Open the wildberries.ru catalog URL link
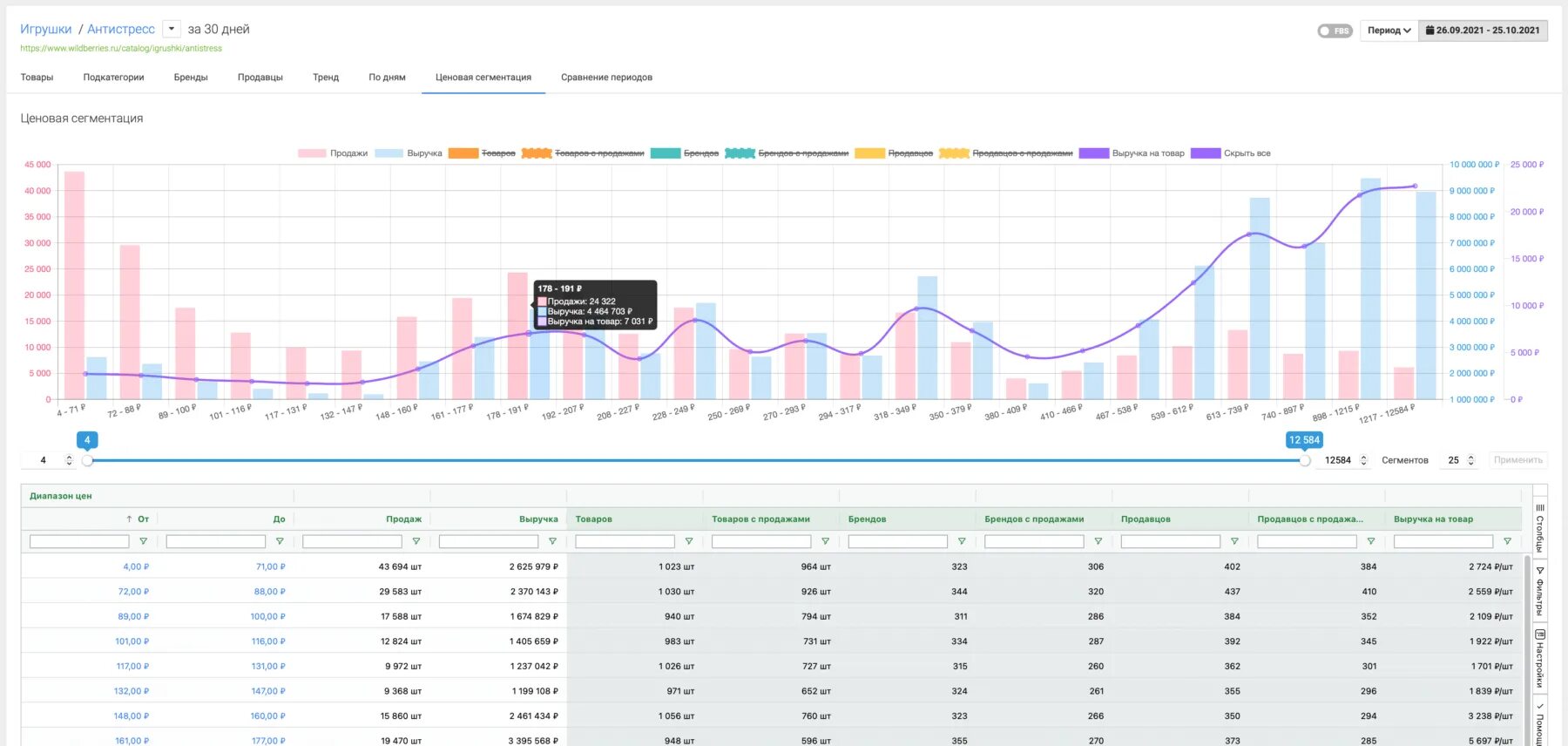 click(121, 49)
